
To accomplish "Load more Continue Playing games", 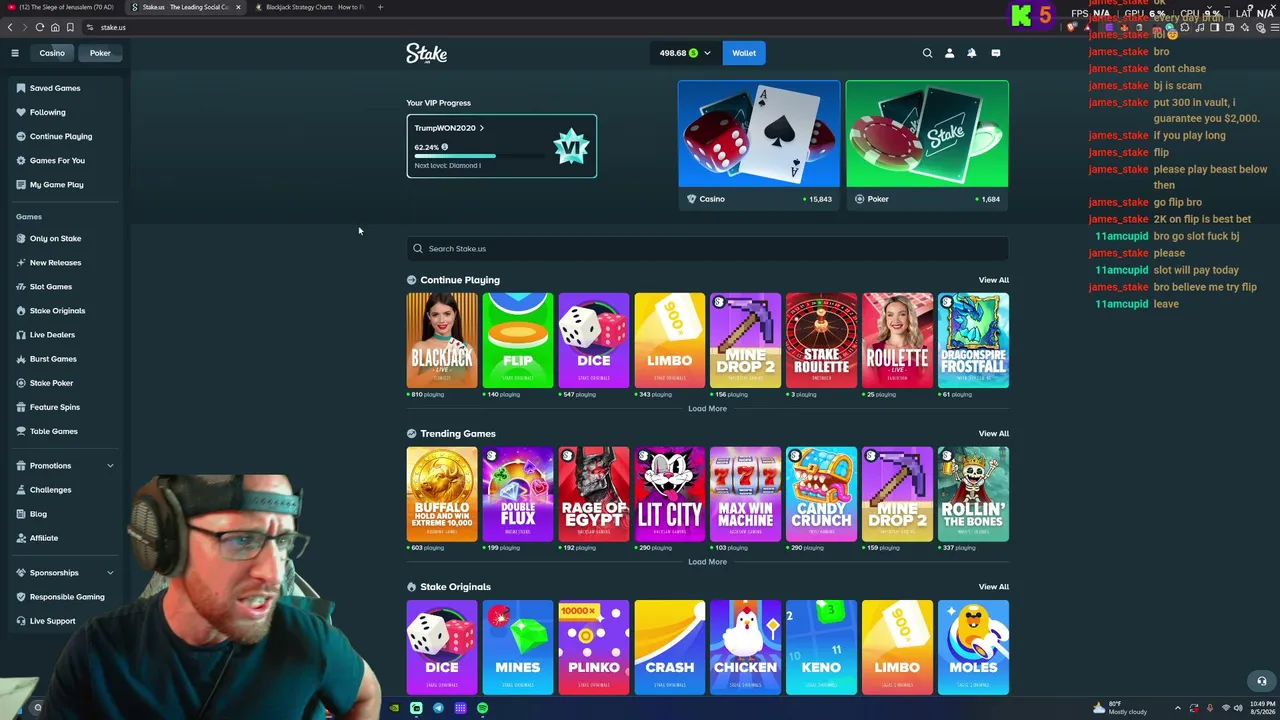I will pos(707,408).
